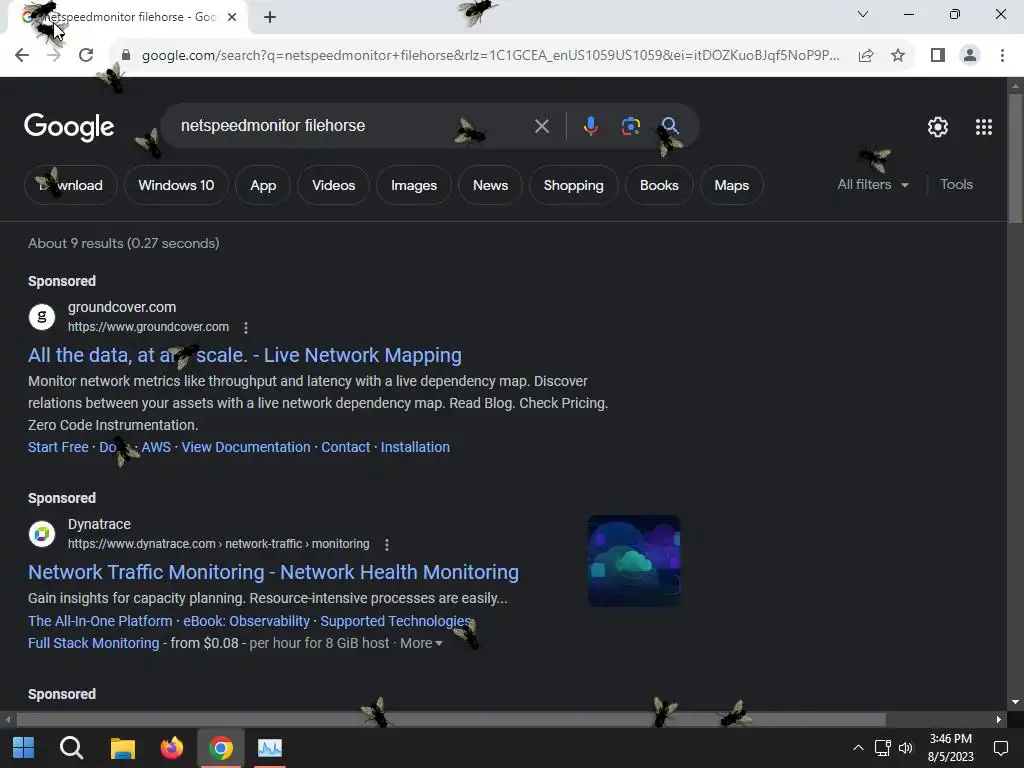Close the netspeedmonitor filehorse tab

(x=232, y=17)
